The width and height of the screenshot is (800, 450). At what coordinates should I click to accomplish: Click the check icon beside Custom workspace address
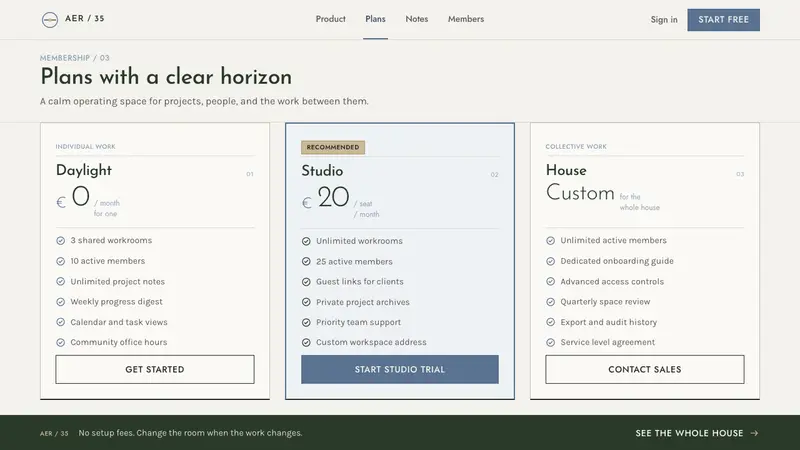coord(306,342)
